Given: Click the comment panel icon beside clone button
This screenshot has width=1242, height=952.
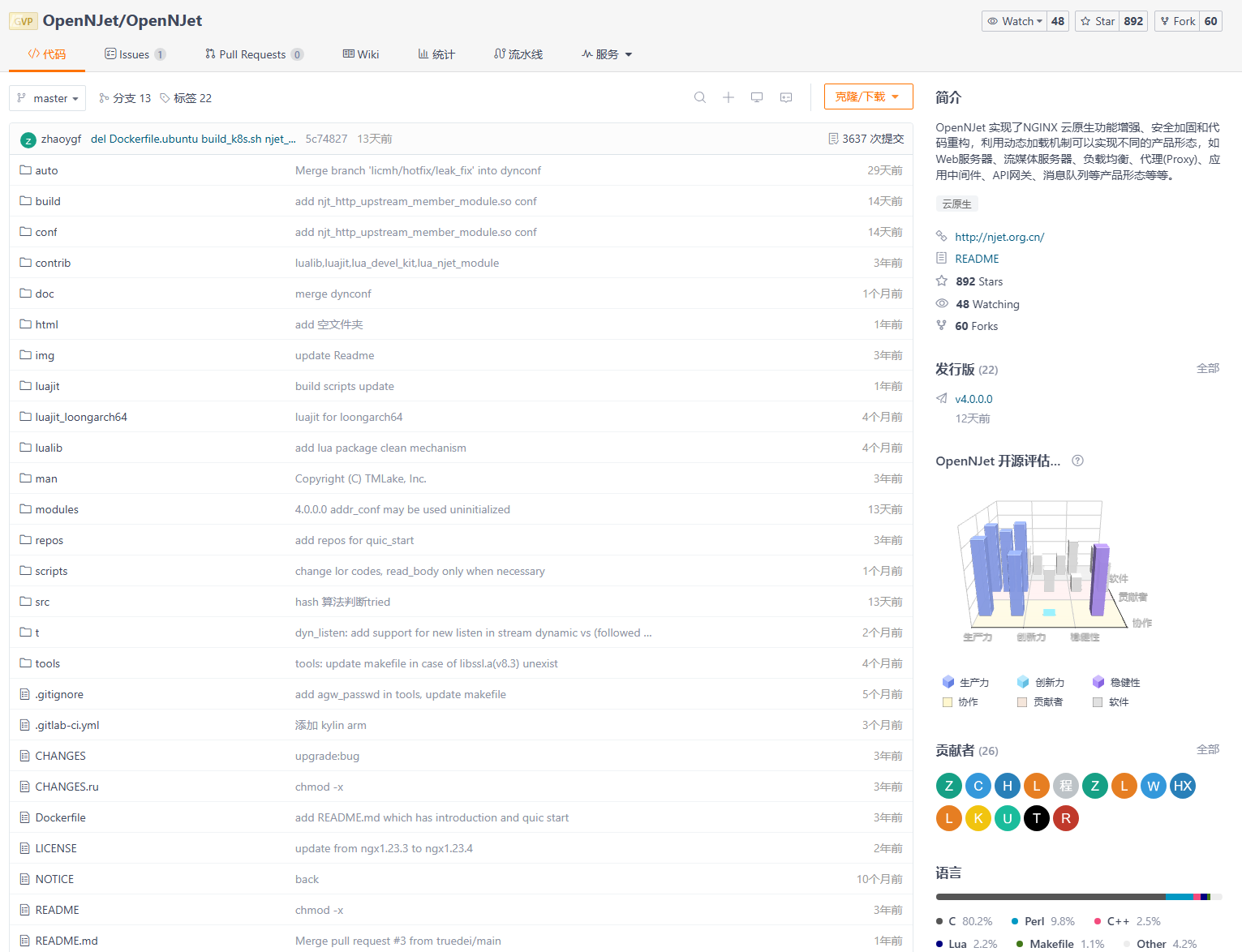Looking at the screenshot, I should [x=786, y=97].
